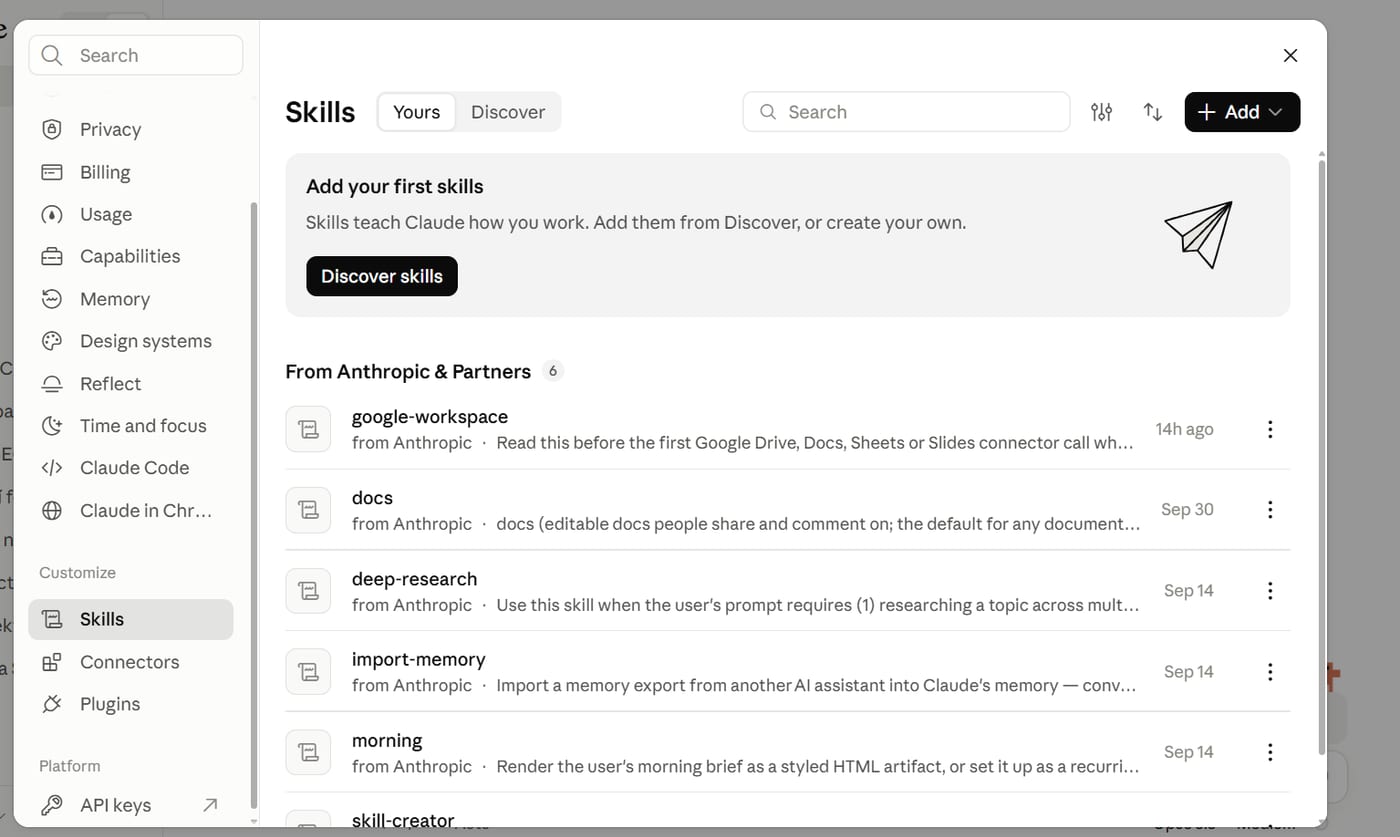Image resolution: width=1400 pixels, height=837 pixels.
Task: Select Time and focus
Action: coord(131,426)
